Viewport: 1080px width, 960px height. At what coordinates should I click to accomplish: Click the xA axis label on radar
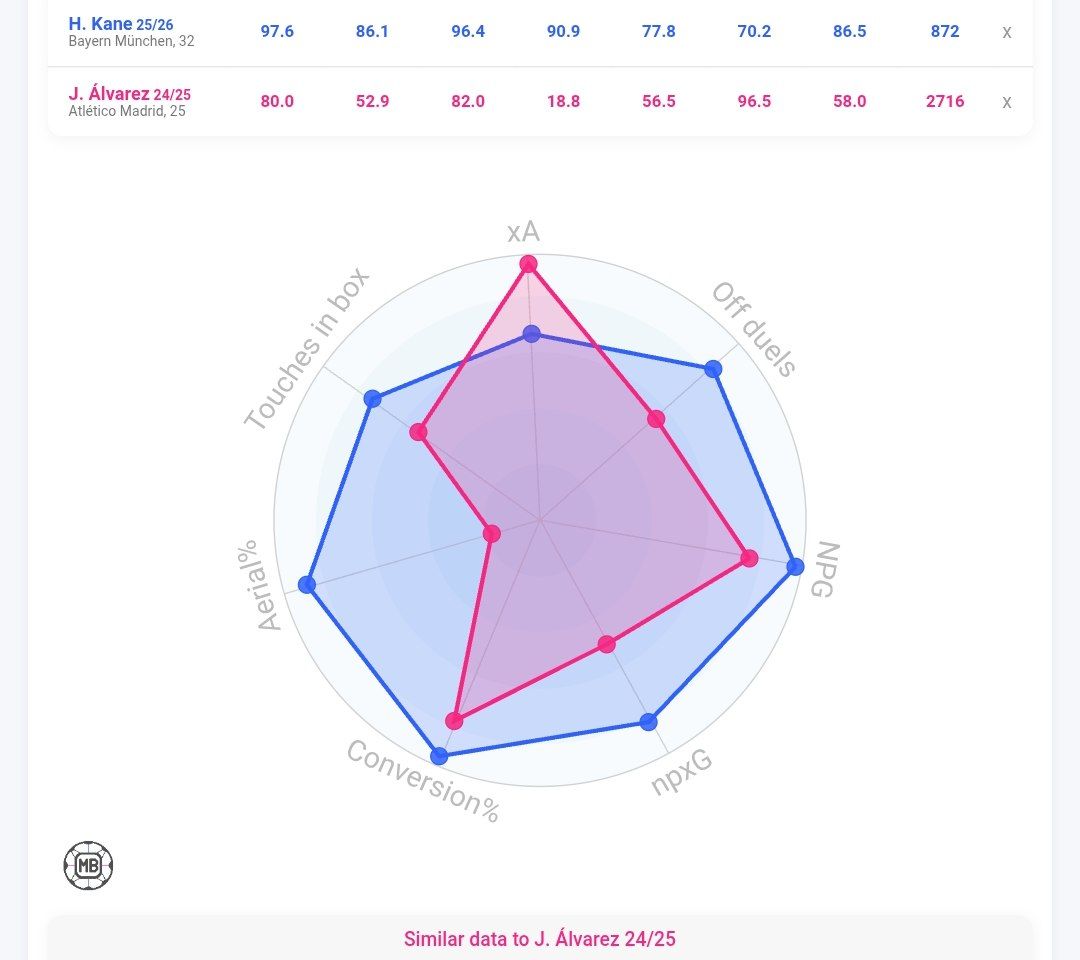[523, 232]
